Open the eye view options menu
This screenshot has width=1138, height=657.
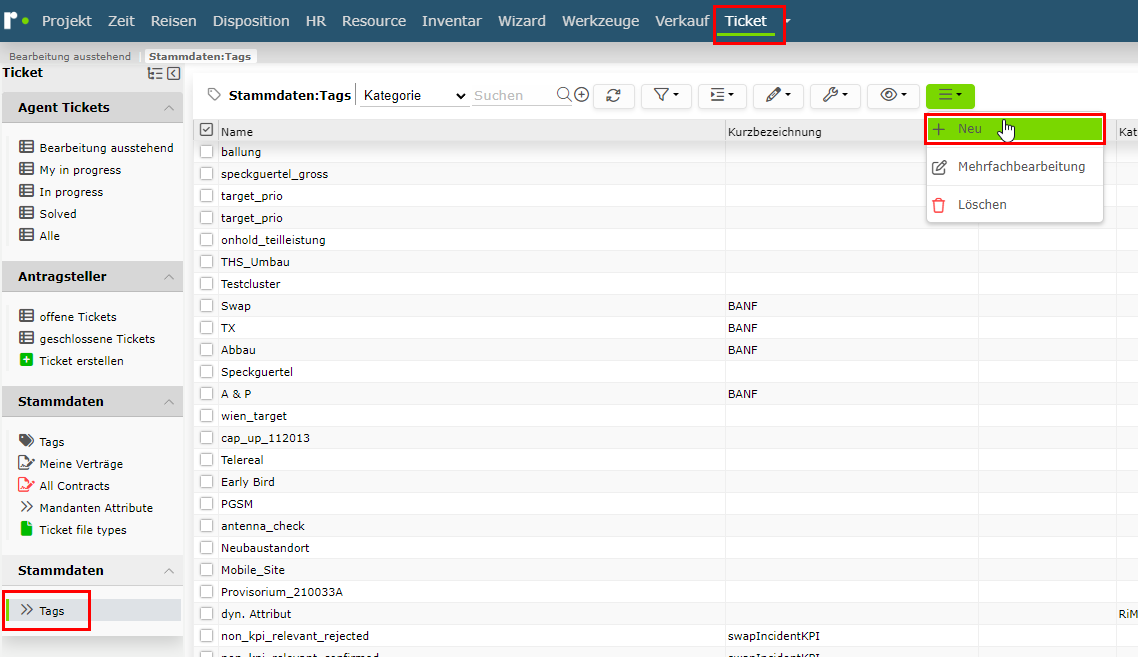tap(893, 96)
